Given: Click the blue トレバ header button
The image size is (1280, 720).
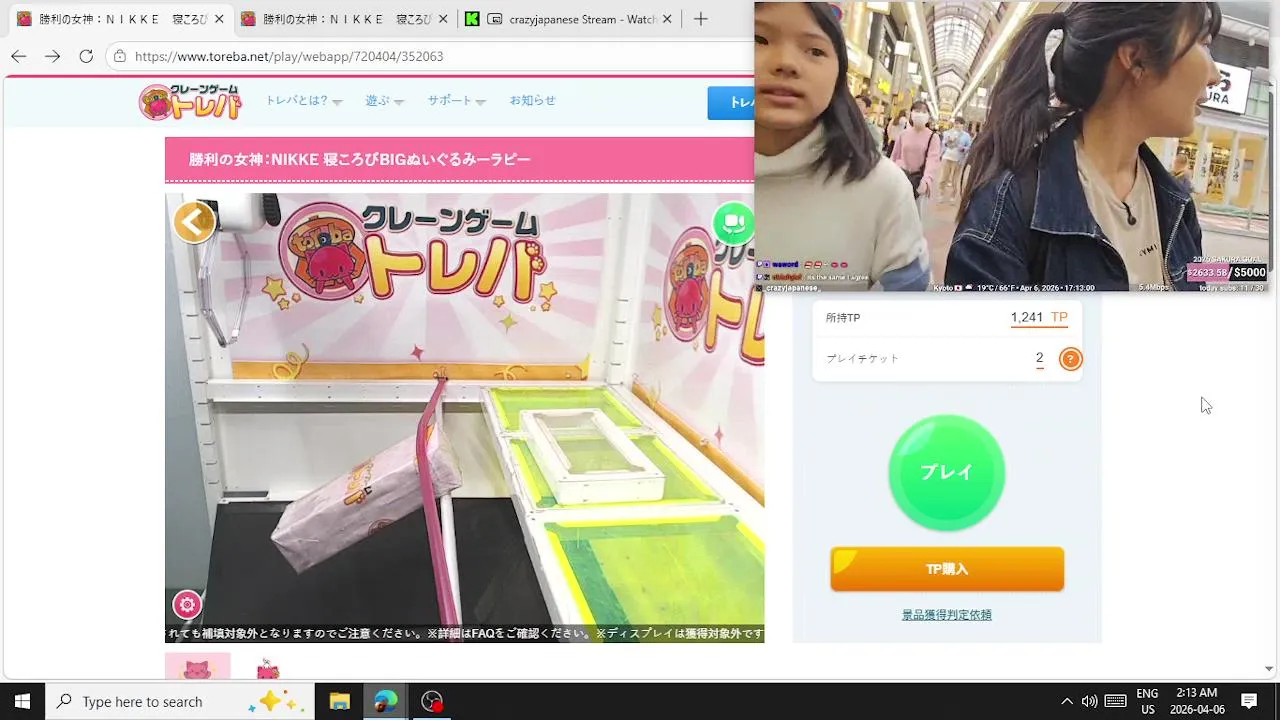Looking at the screenshot, I should click(x=731, y=103).
